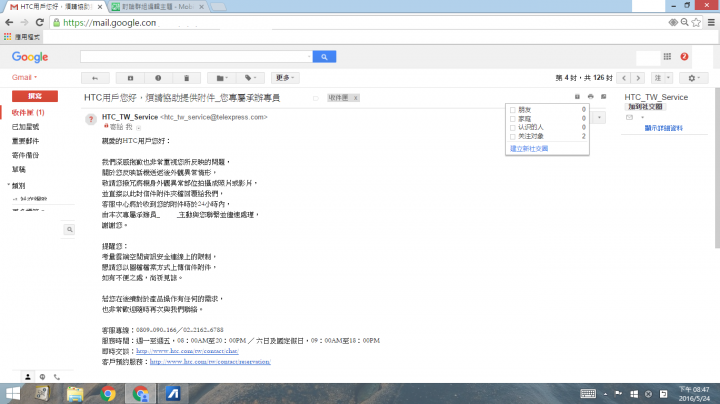Expand the 更多 (More) actions menu
Viewport: 720px width, 404px height.
tap(285, 78)
